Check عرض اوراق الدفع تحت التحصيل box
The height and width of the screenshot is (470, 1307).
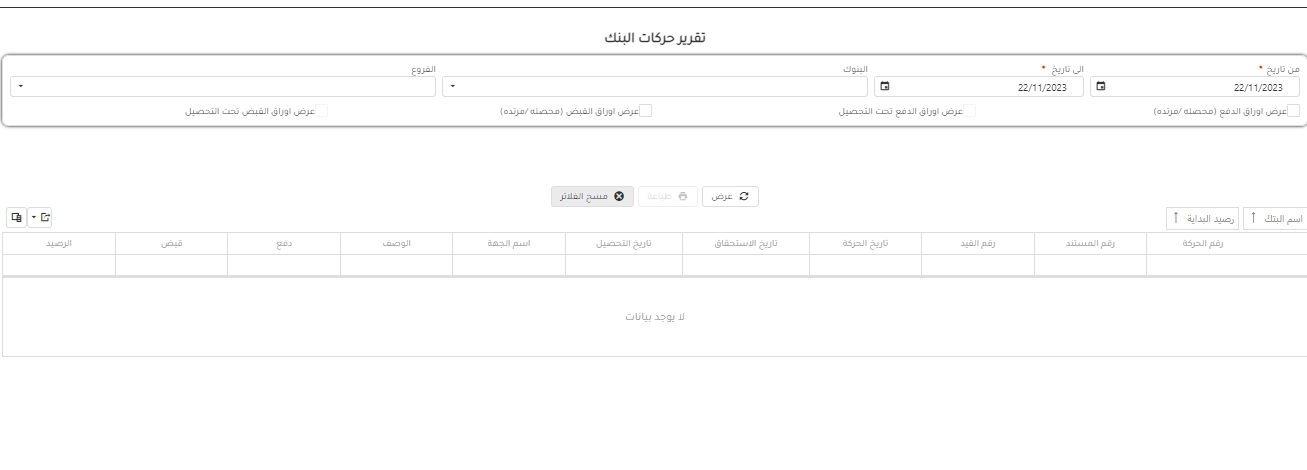point(969,111)
